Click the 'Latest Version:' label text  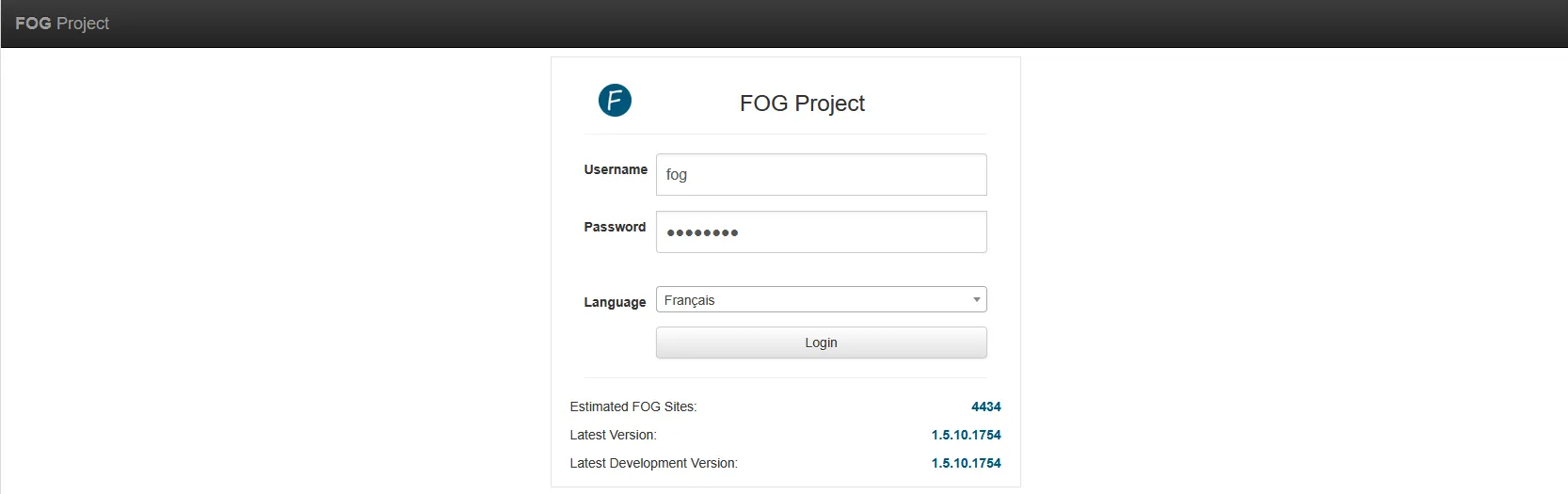pyautogui.click(x=613, y=435)
